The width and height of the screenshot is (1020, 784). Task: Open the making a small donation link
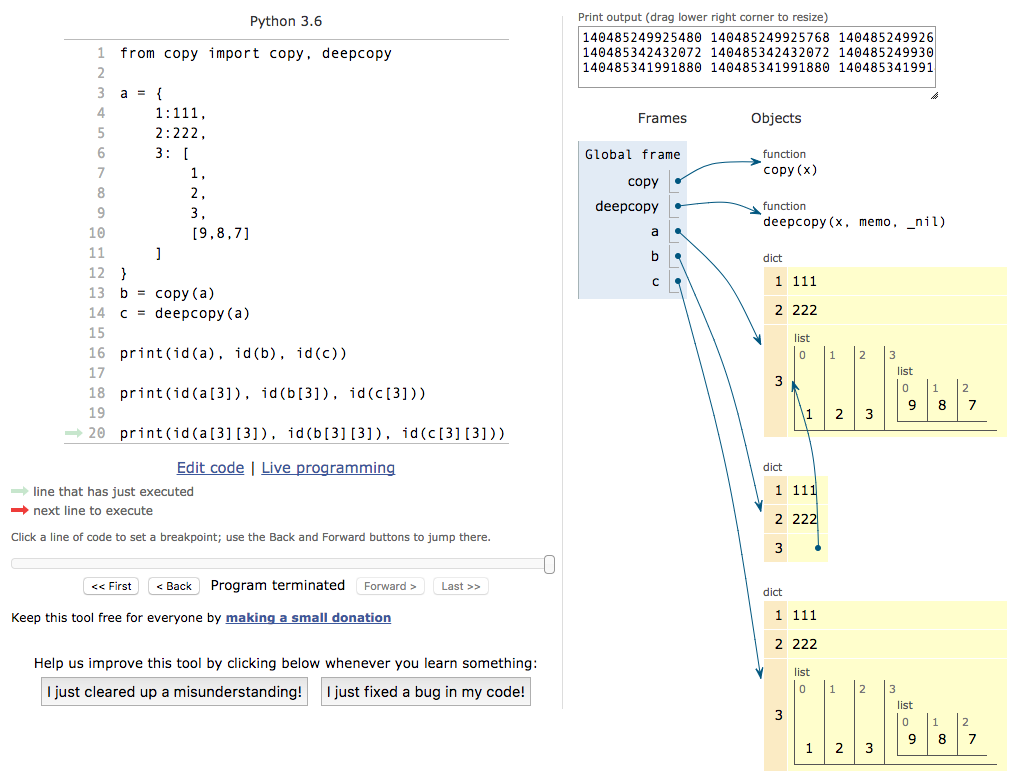(308, 617)
